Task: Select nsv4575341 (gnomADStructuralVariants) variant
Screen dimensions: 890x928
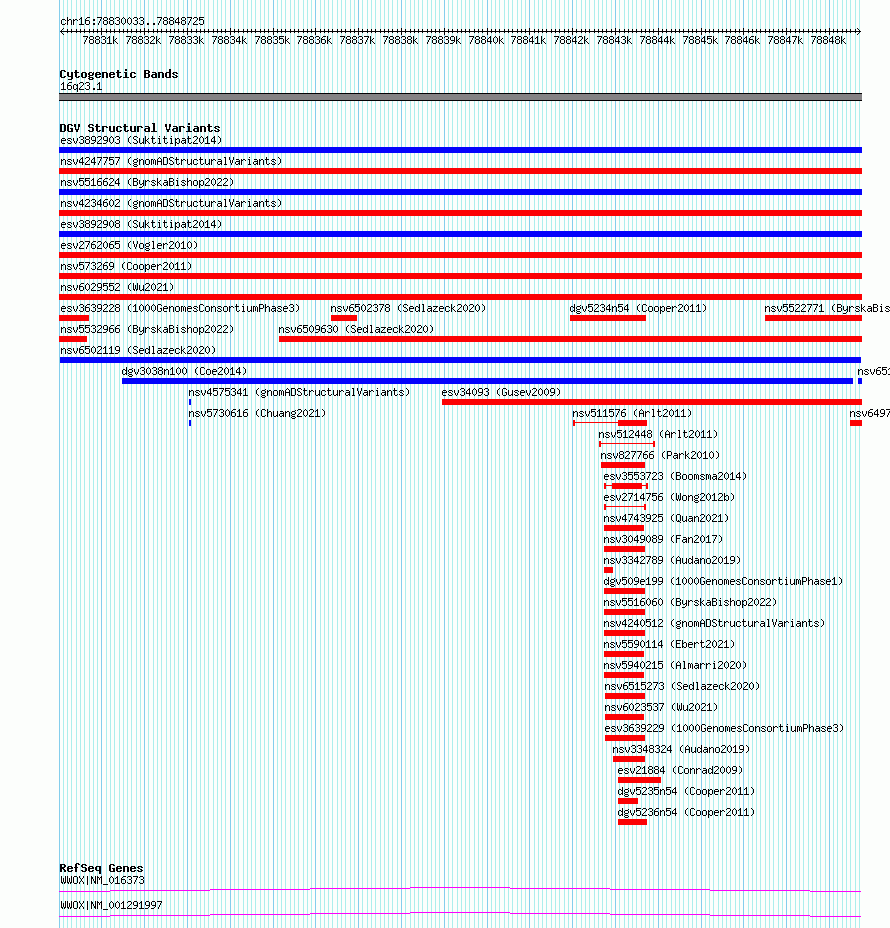Action: (x=299, y=392)
